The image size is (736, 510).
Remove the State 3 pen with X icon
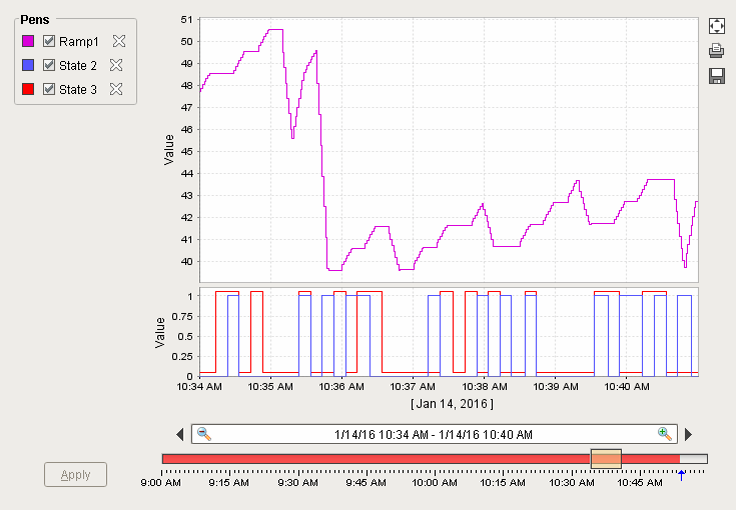(115, 89)
